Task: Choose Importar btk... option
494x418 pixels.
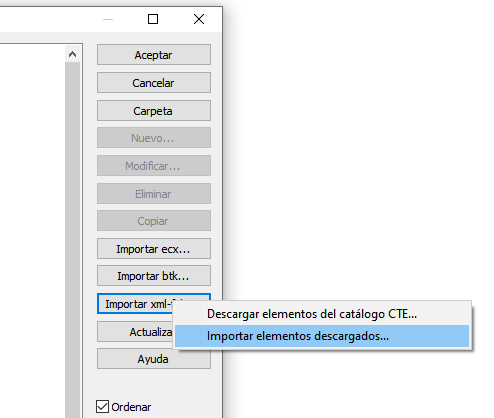Action: (154, 276)
